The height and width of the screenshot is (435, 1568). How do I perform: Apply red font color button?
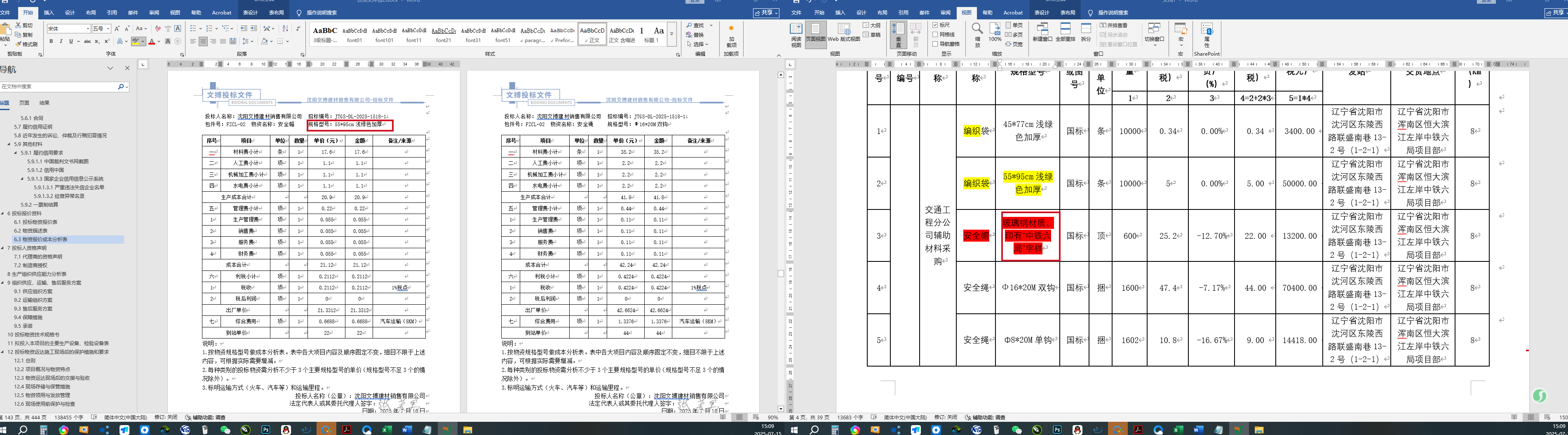point(152,41)
